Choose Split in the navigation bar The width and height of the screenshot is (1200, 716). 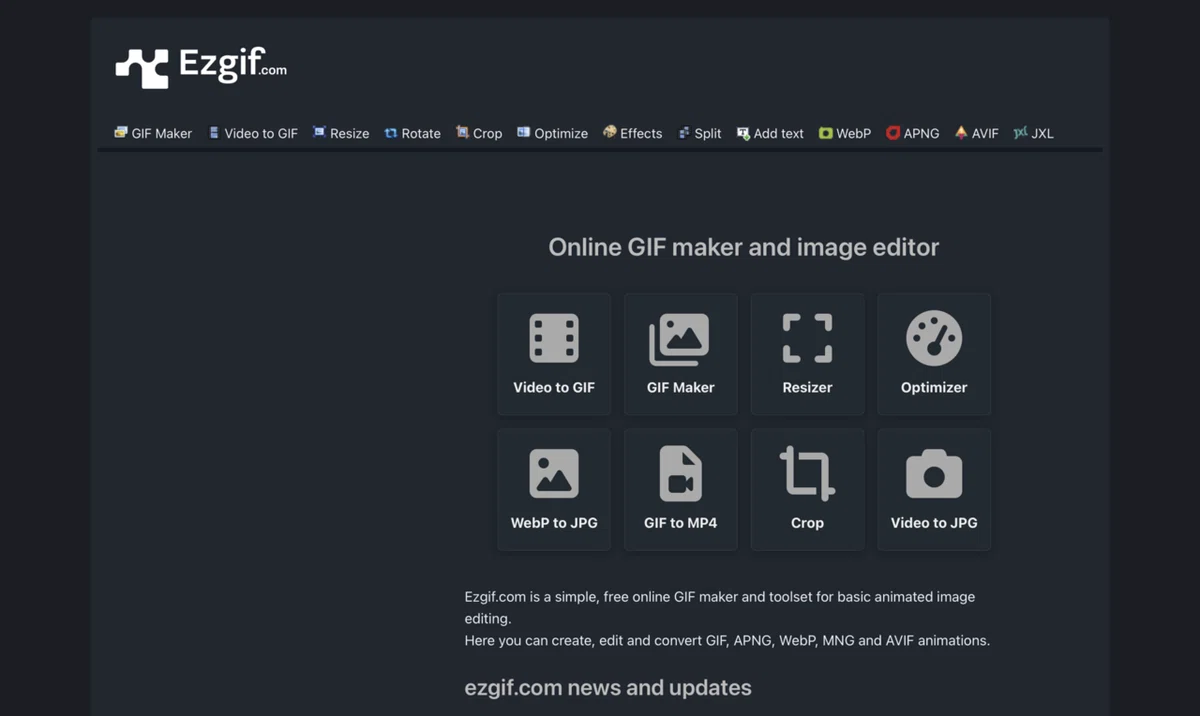(x=699, y=133)
